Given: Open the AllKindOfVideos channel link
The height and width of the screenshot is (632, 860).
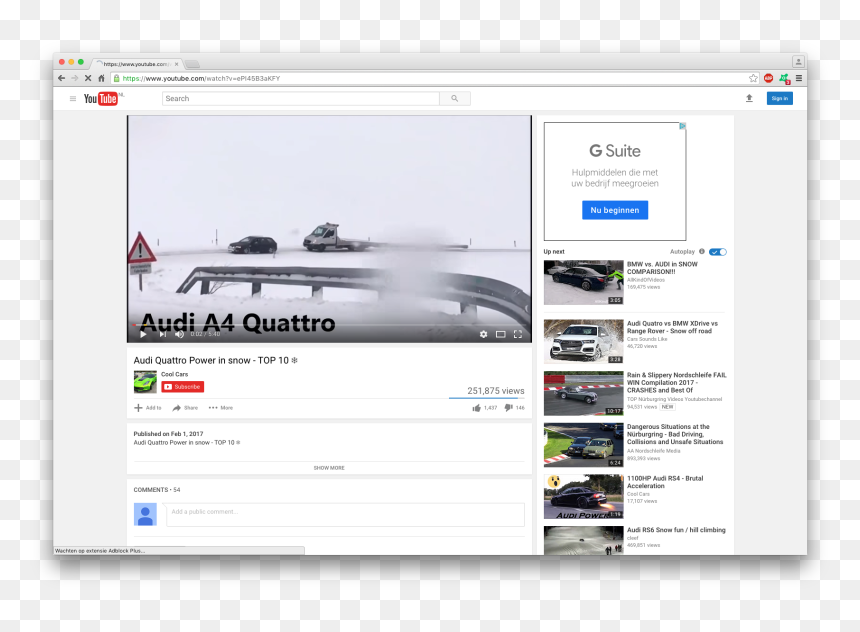Looking at the screenshot, I should pyautogui.click(x=646, y=280).
